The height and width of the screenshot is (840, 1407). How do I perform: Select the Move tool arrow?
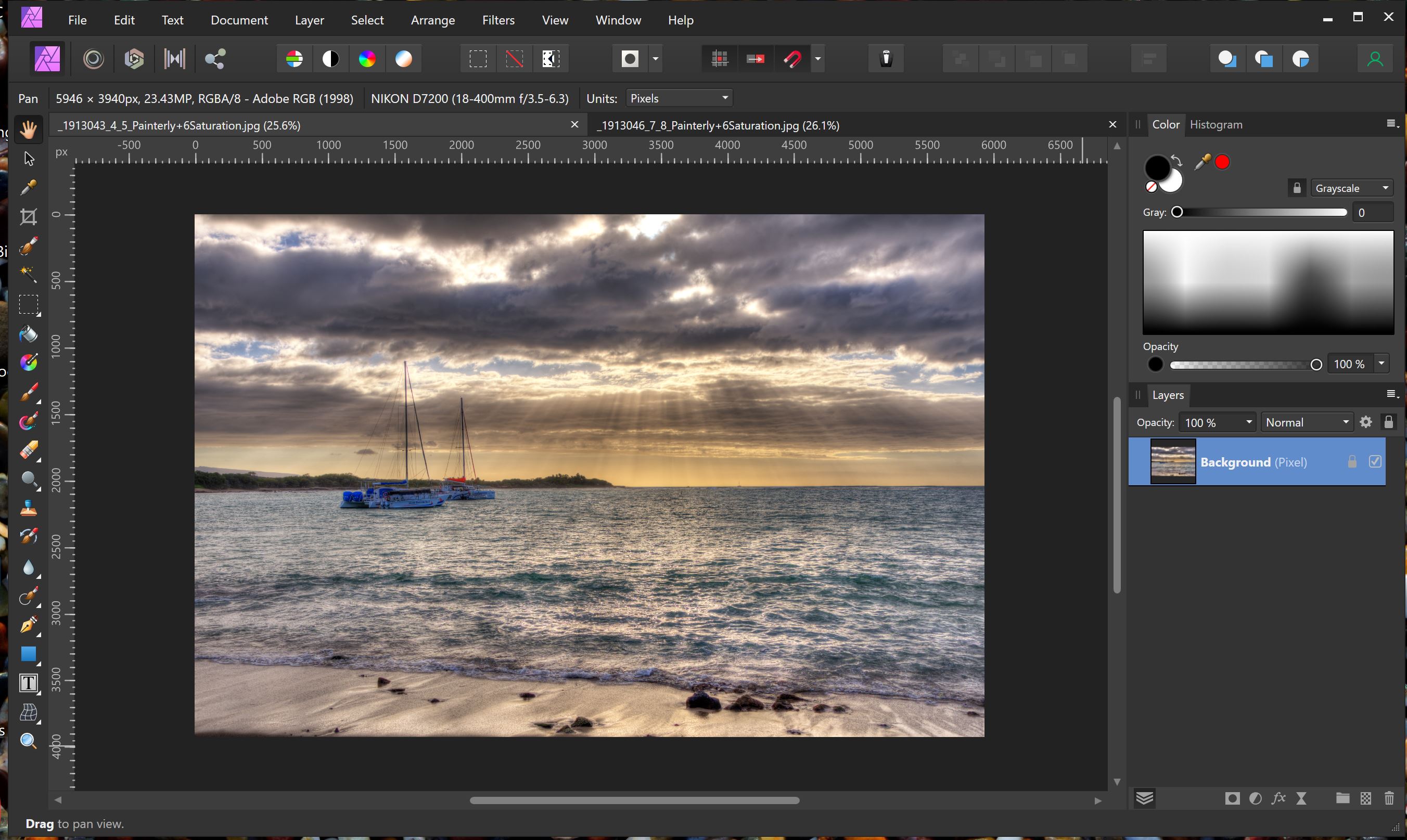coord(28,159)
